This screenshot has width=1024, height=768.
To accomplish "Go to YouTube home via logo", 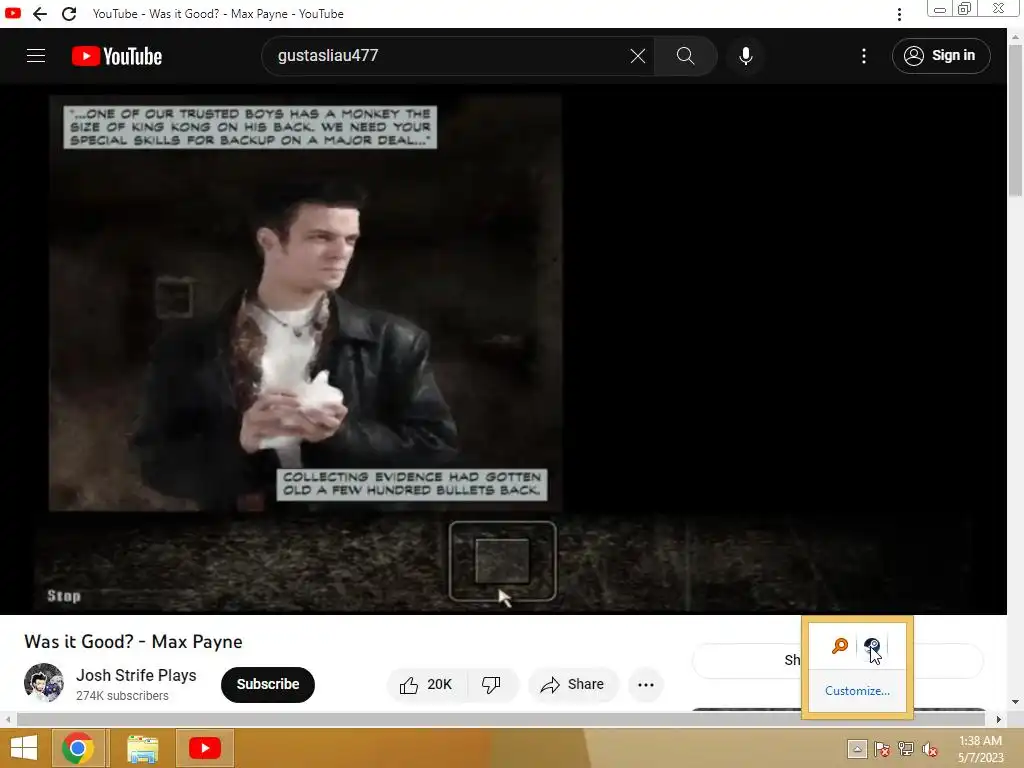I will coord(117,56).
